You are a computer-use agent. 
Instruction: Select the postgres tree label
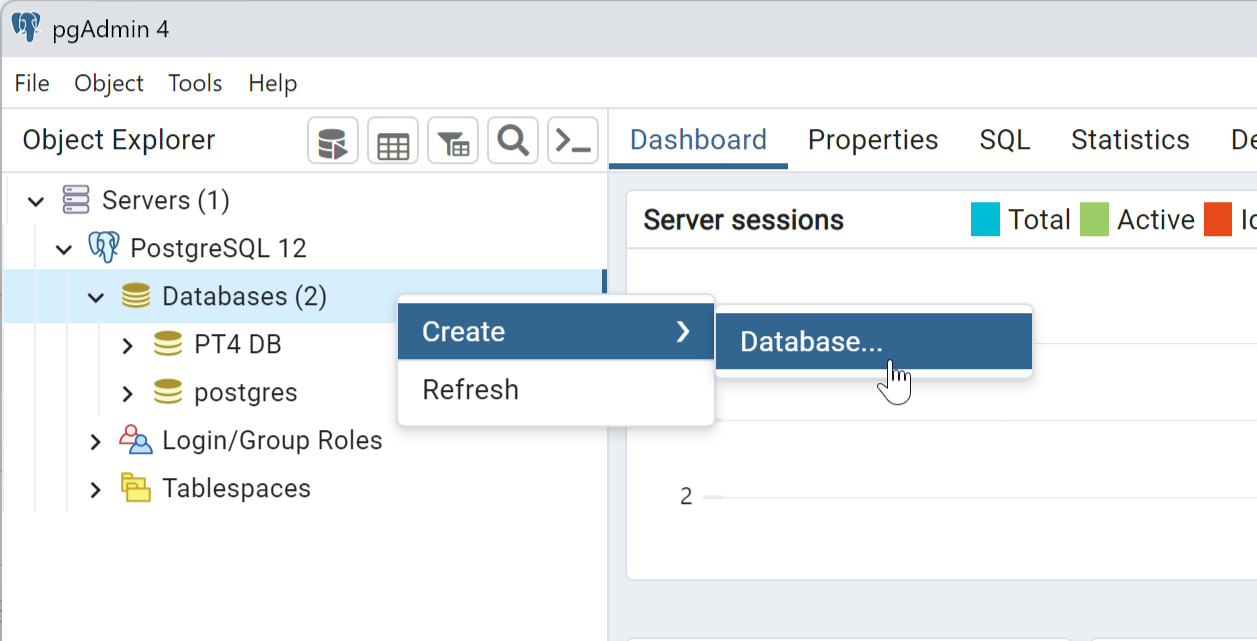[x=246, y=393]
